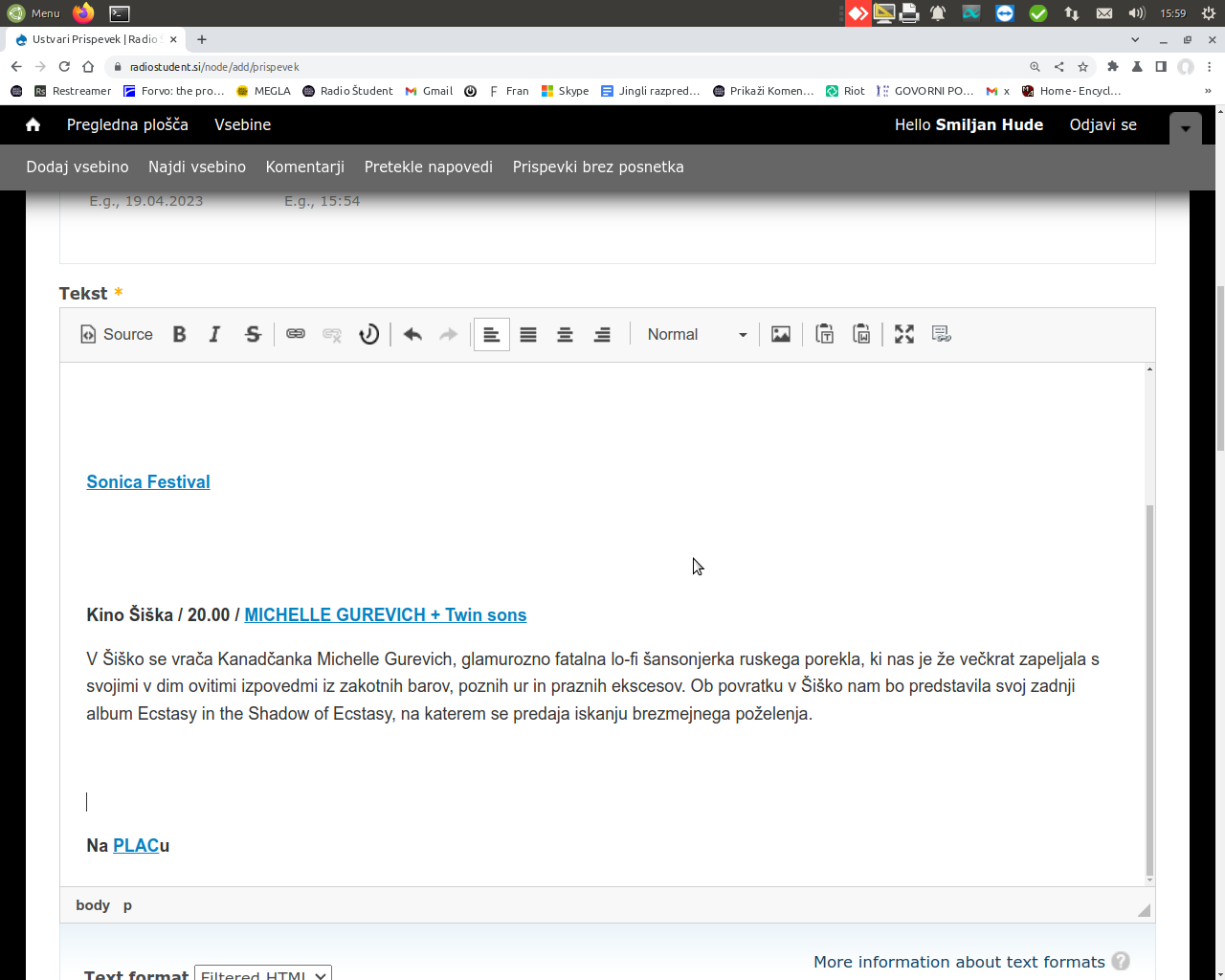Apply italic formatting to text
Image resolution: width=1225 pixels, height=980 pixels.
(214, 334)
